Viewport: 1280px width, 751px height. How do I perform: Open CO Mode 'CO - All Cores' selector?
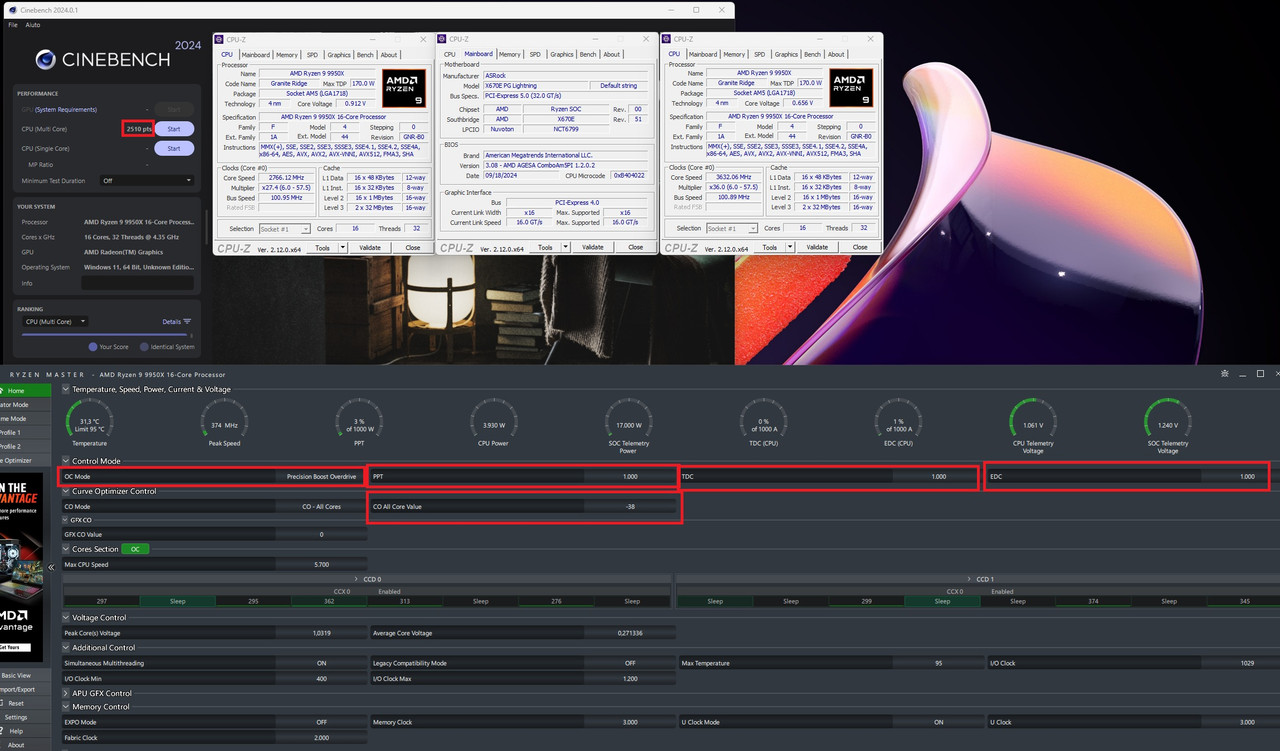[x=321, y=507]
